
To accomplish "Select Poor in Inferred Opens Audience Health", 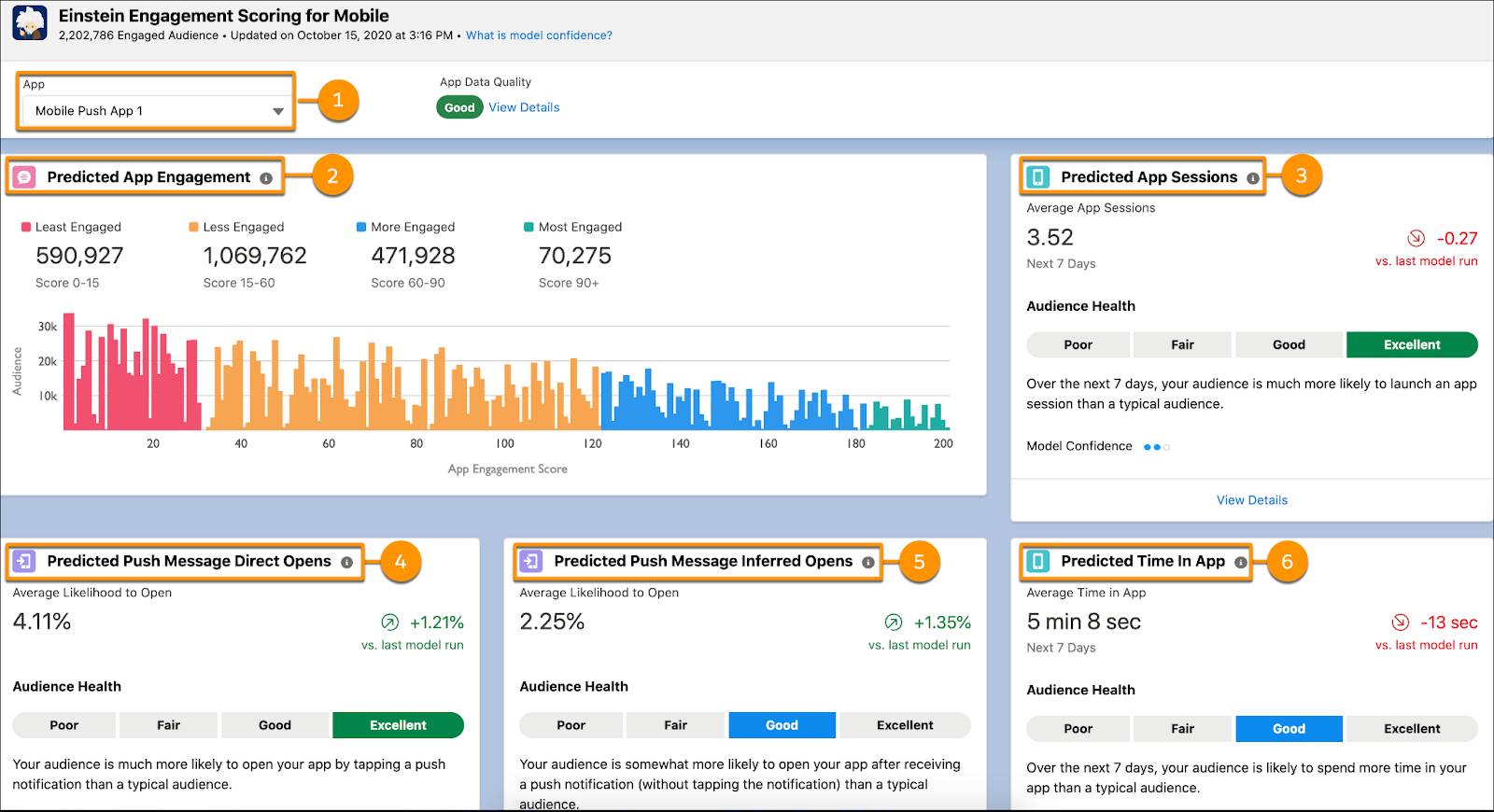I will [571, 725].
